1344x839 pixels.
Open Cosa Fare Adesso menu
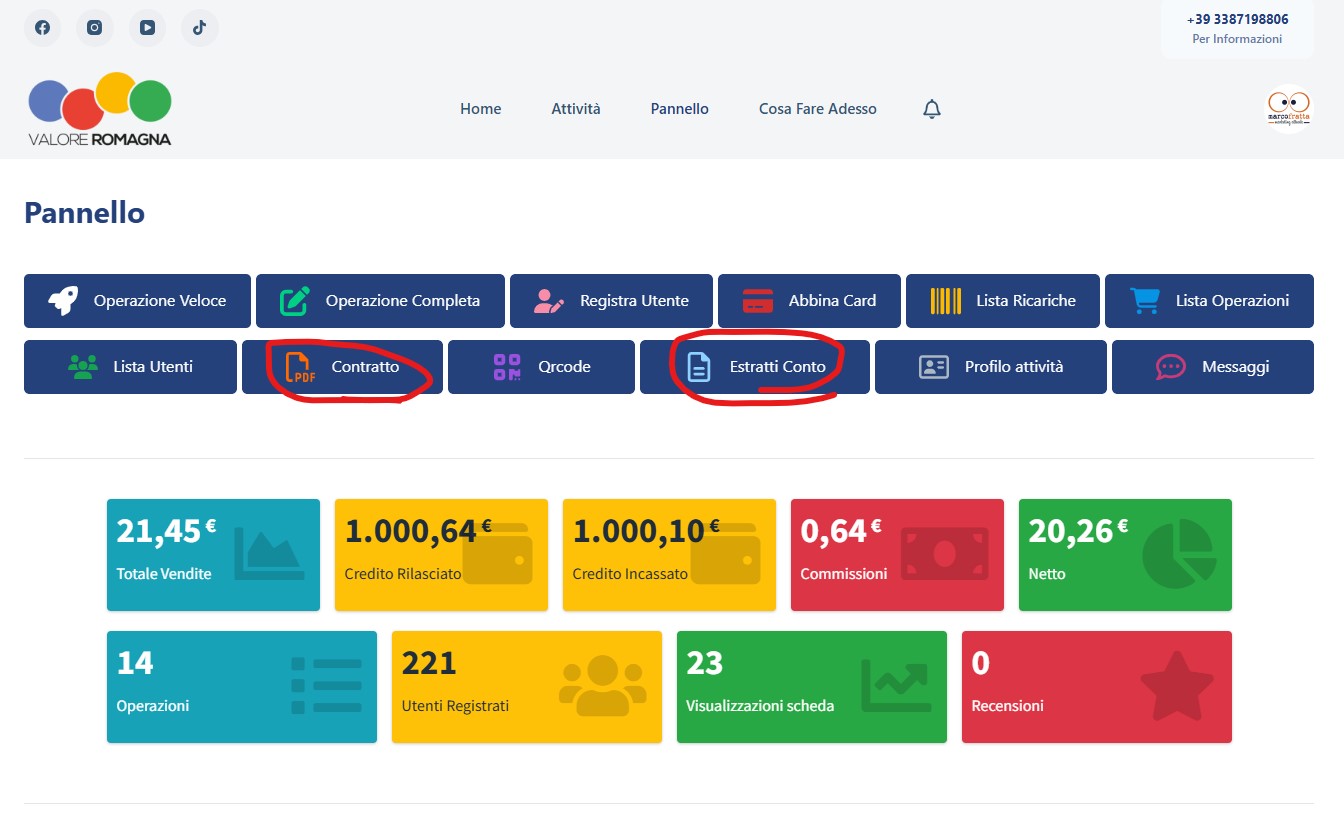817,109
